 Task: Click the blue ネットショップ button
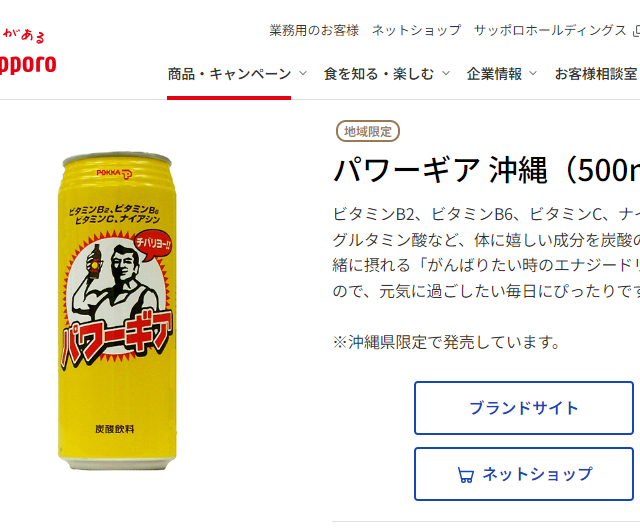click(x=524, y=474)
